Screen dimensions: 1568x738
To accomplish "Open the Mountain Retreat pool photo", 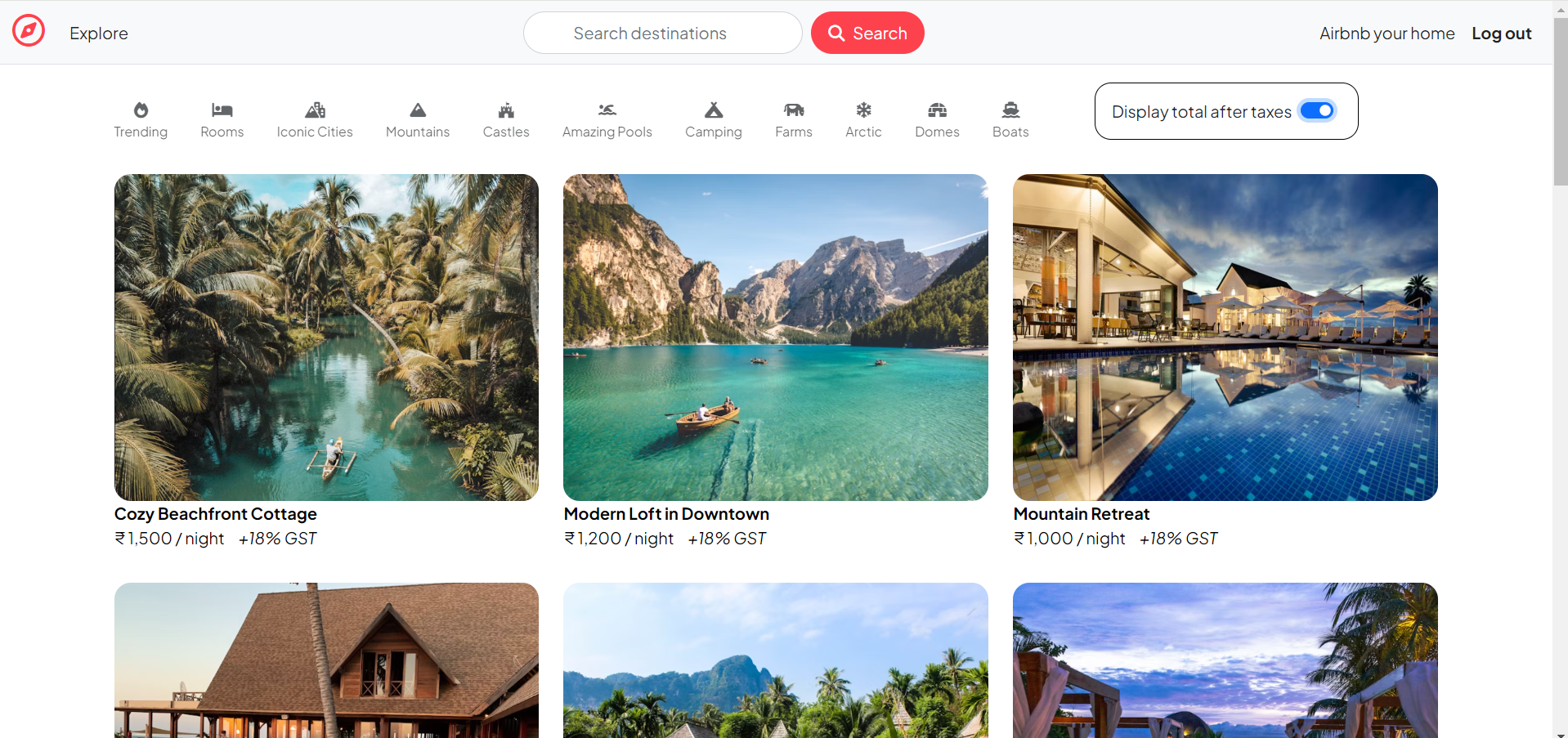I will [1225, 337].
